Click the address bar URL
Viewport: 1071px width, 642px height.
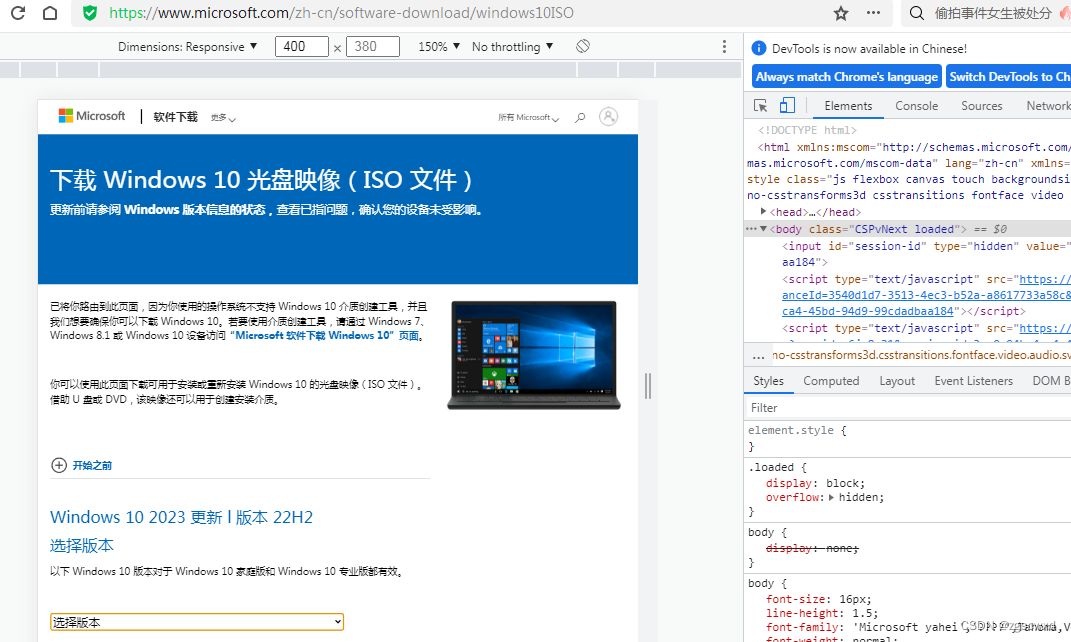pos(342,13)
